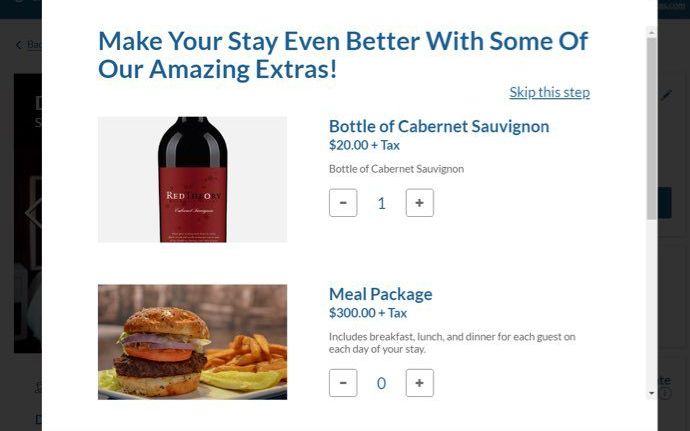Click the info circle icon at bottom right
Image resolution: width=690 pixels, height=431 pixels.
pos(665,393)
